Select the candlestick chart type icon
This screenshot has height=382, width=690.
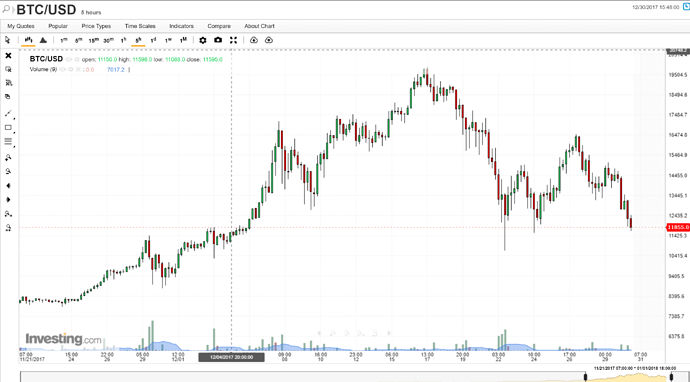(28, 40)
